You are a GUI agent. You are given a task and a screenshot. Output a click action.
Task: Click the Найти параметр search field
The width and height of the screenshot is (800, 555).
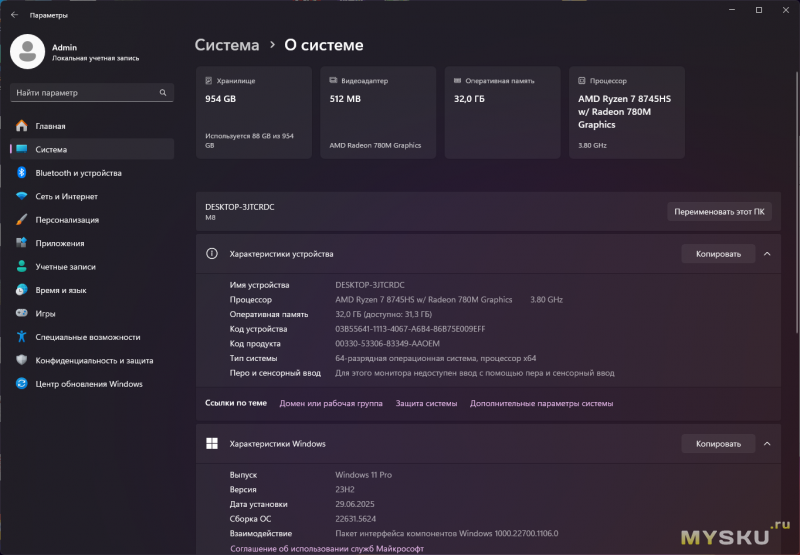92,92
